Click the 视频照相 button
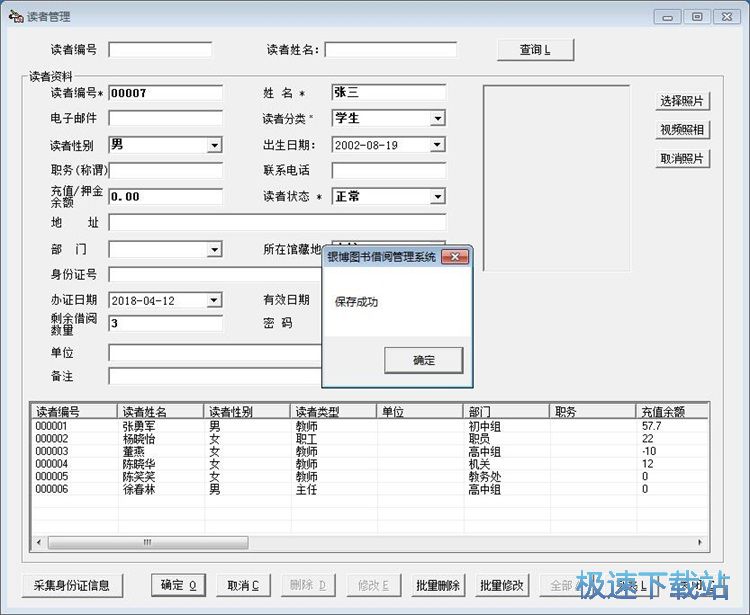 682,130
